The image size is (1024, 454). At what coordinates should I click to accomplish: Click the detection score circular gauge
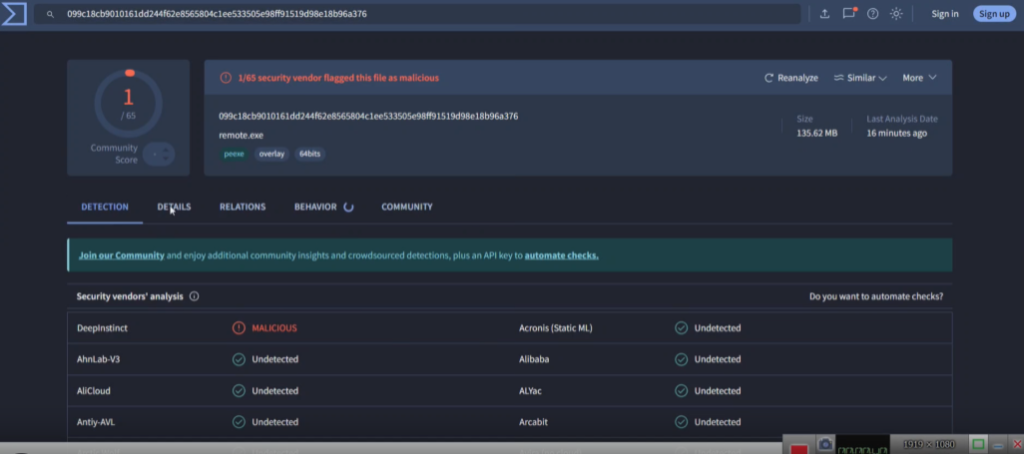click(x=128, y=102)
